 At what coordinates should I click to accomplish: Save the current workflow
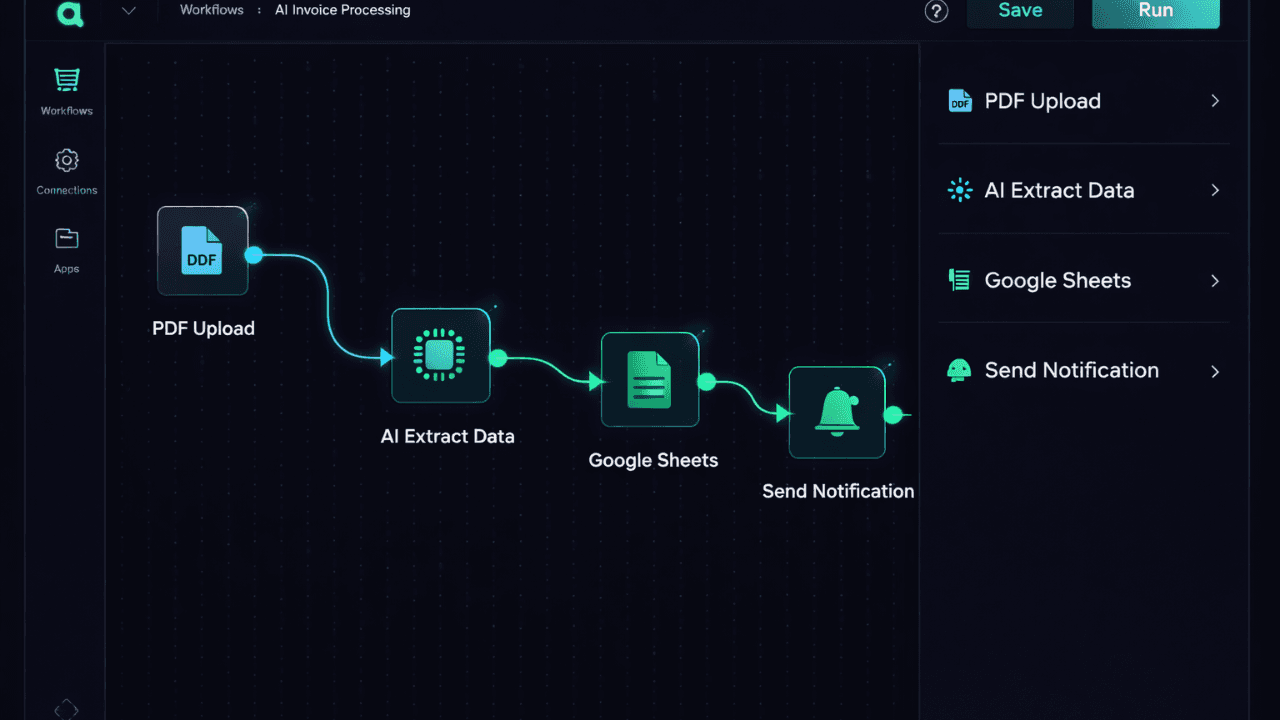(1019, 10)
